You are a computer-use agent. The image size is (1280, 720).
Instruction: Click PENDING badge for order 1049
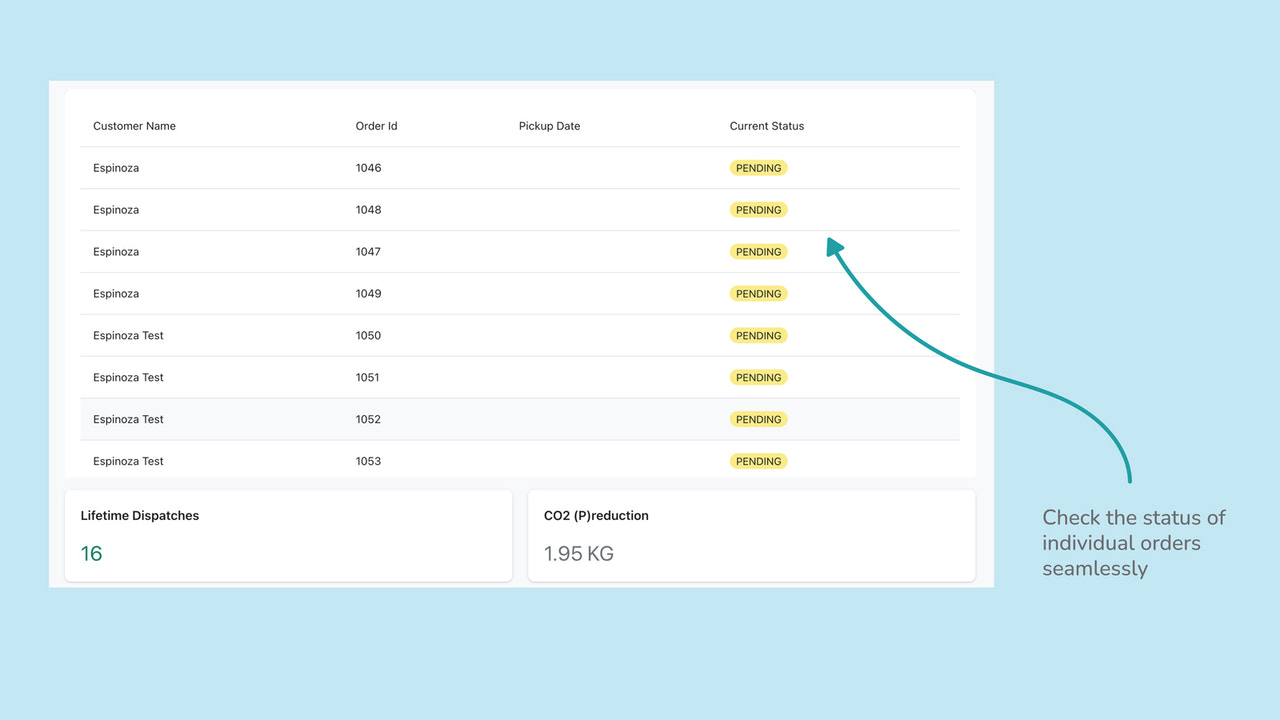coord(758,294)
